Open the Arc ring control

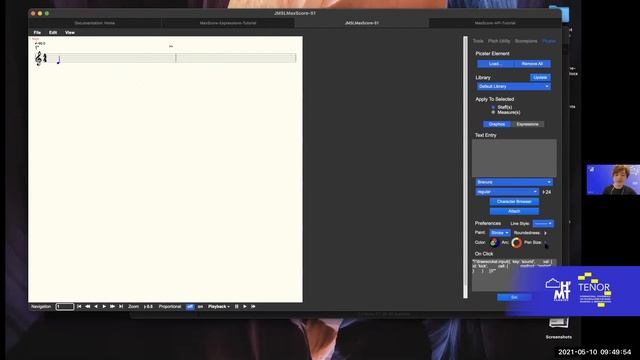point(516,243)
